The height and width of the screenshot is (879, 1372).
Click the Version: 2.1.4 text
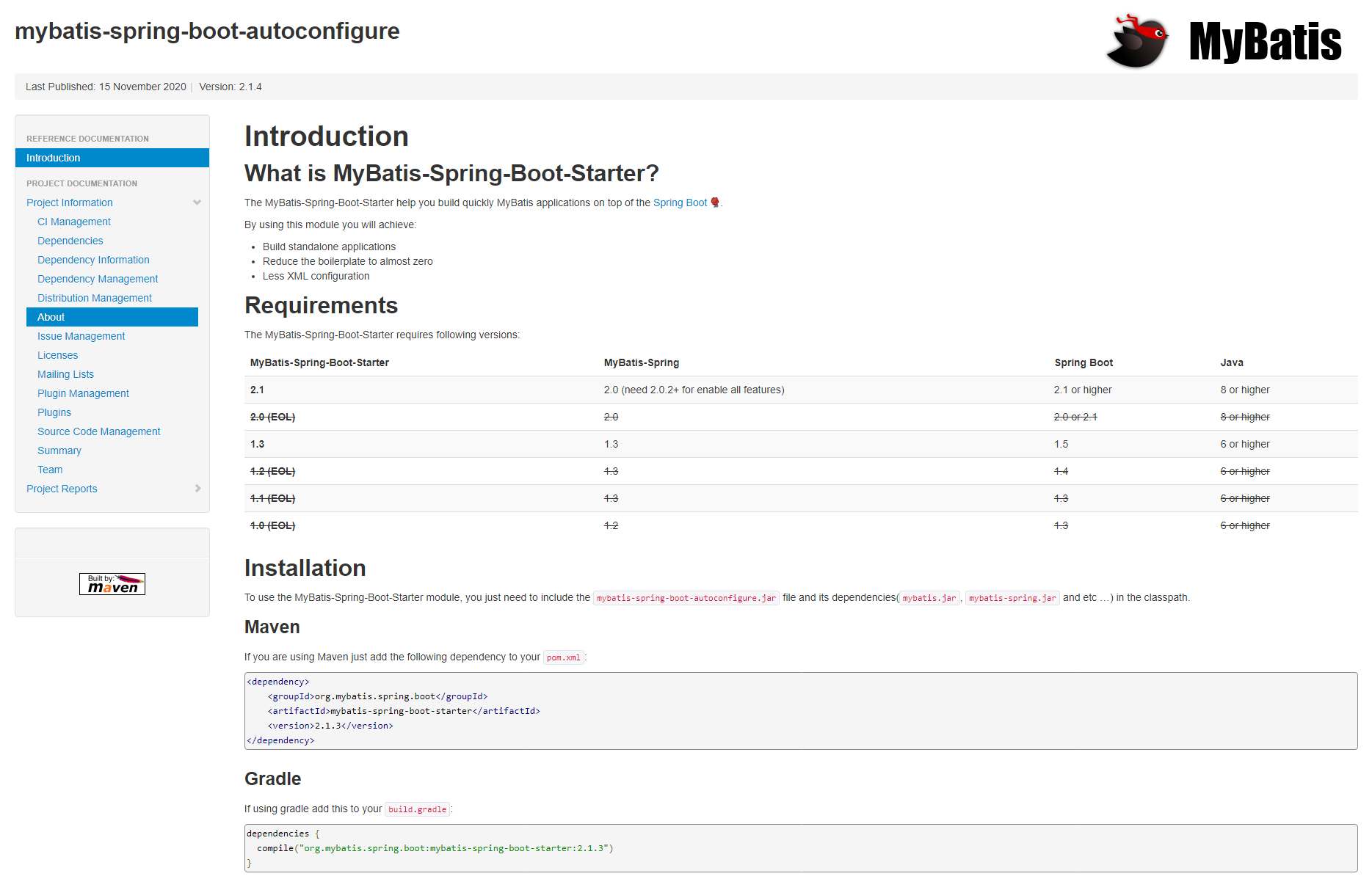(231, 87)
